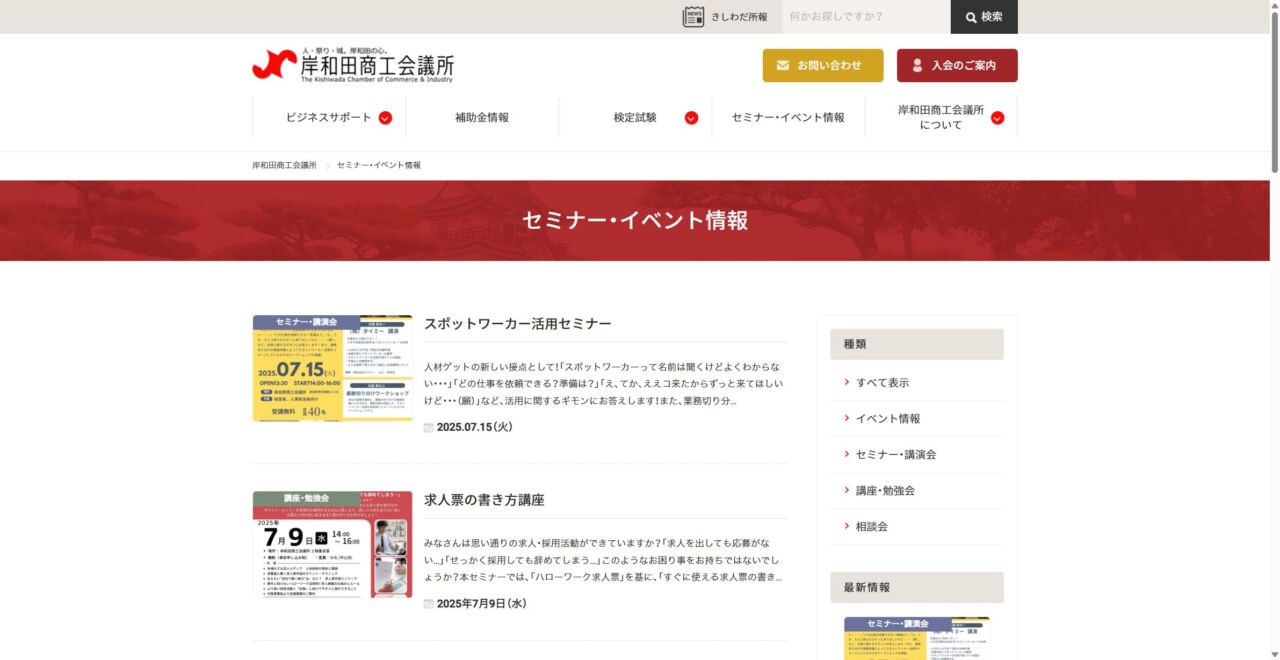
Task: Expand the 検定試験 dropdown arrow
Action: tap(691, 118)
